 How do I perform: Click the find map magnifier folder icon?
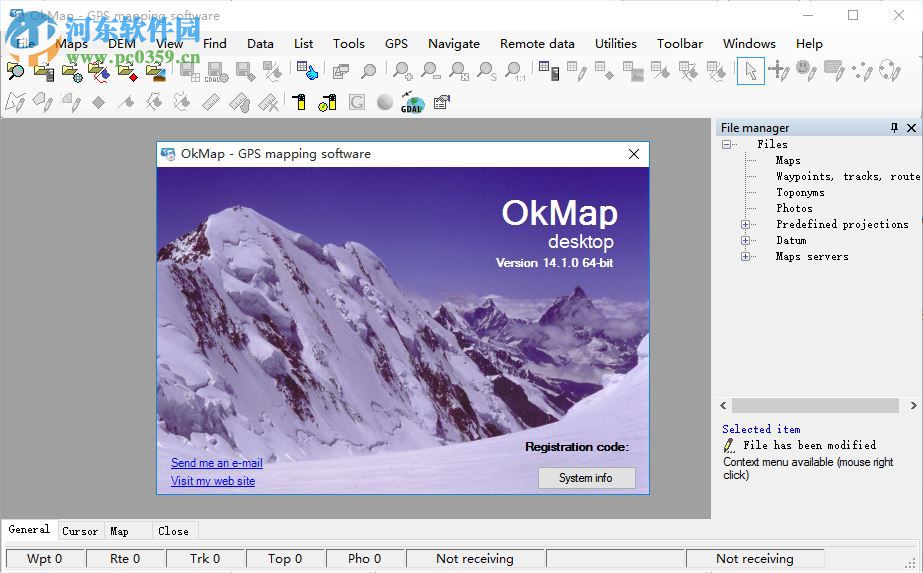point(15,71)
